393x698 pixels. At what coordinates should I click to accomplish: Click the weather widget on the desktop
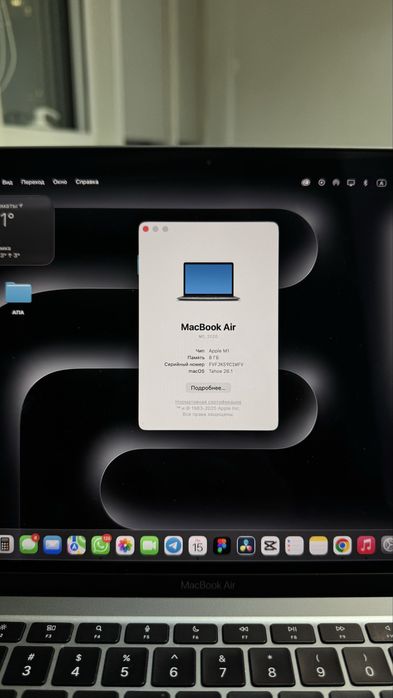(x=26, y=230)
